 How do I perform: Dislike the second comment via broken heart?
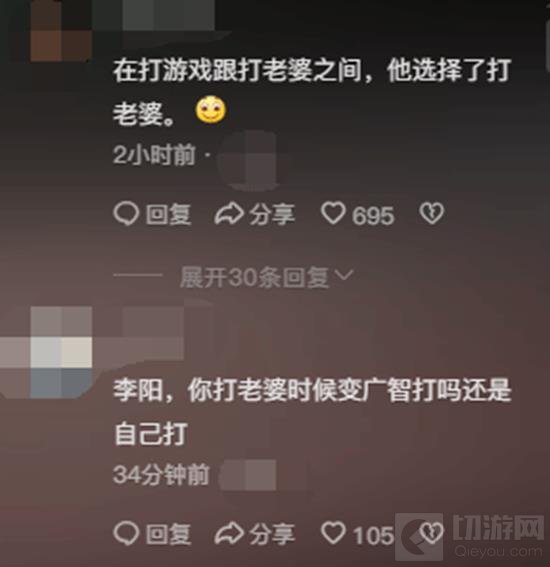pyautogui.click(x=432, y=533)
